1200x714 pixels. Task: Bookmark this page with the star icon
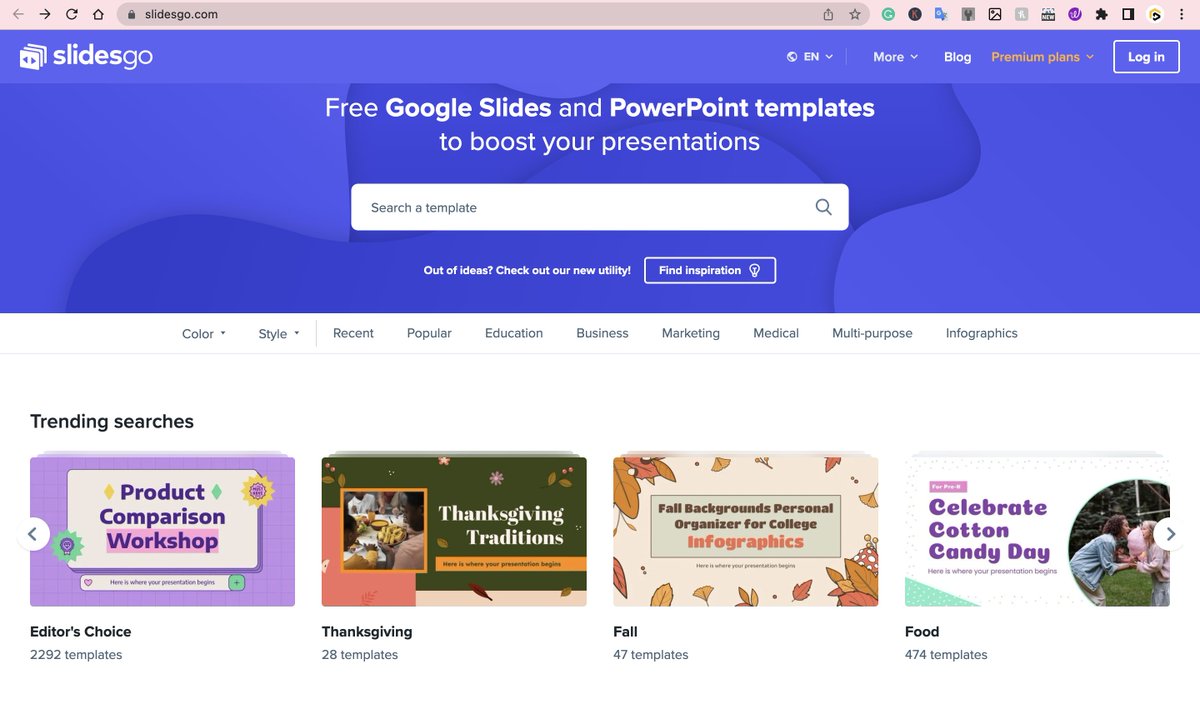point(855,14)
